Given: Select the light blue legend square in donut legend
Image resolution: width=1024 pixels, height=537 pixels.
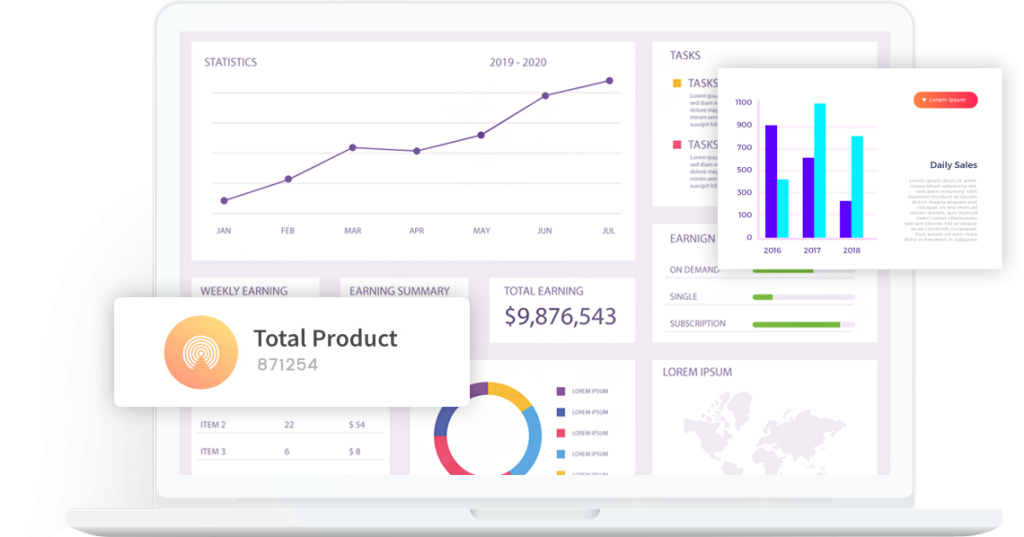Looking at the screenshot, I should [561, 454].
